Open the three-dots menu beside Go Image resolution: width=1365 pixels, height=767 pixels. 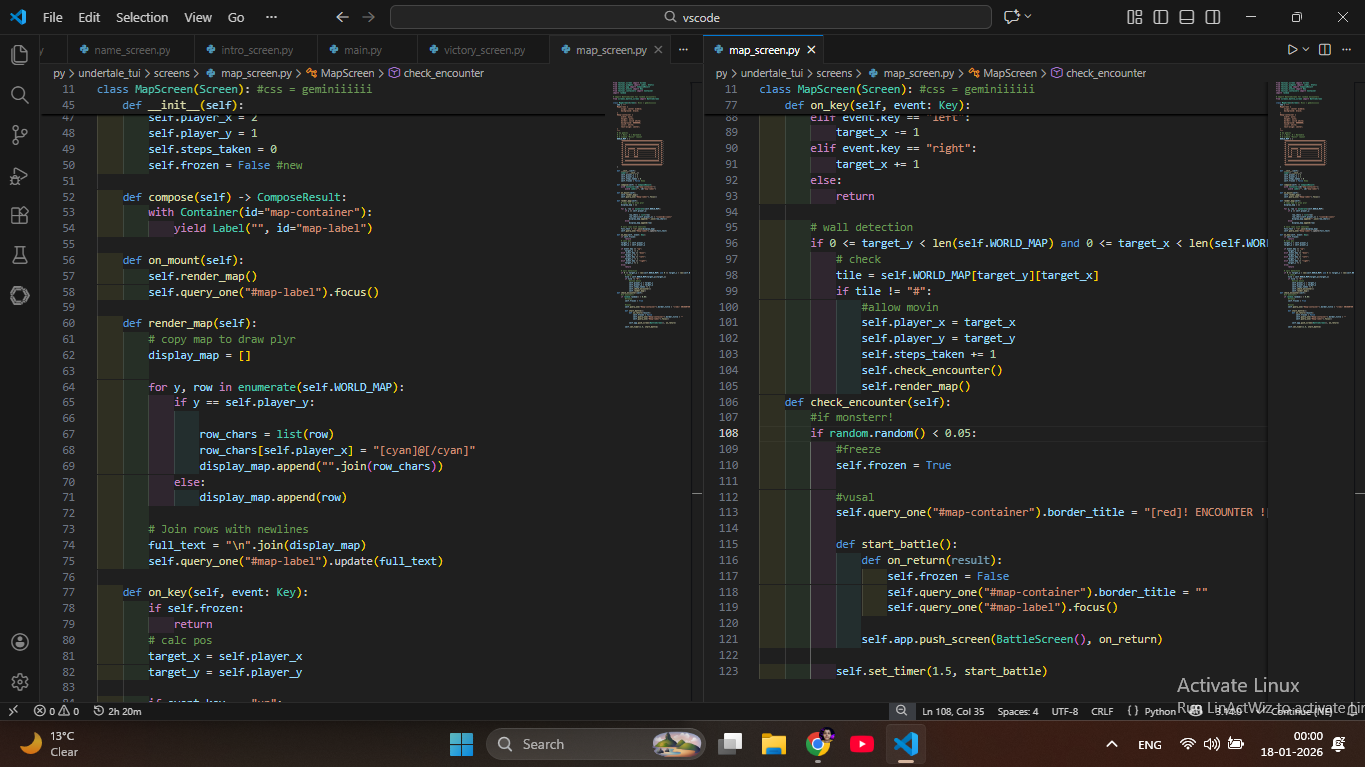point(272,17)
